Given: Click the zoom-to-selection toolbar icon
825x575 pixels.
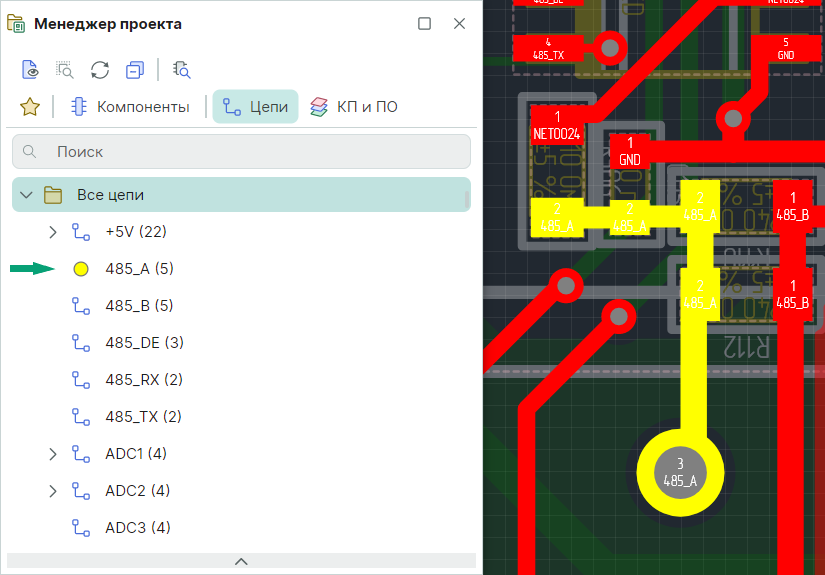Looking at the screenshot, I should point(65,69).
